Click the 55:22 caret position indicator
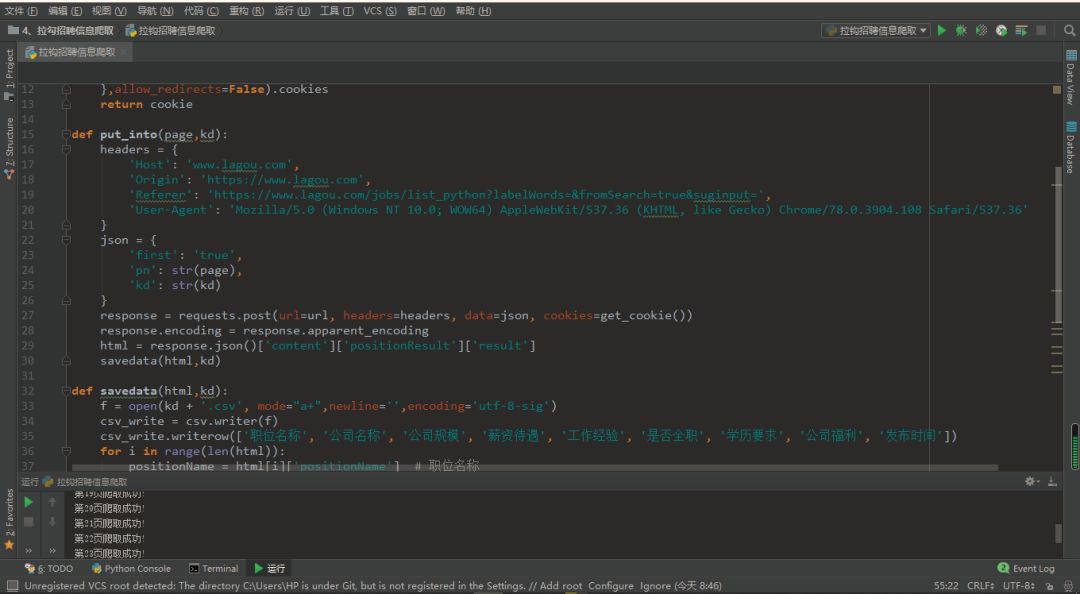This screenshot has height=594, width=1080. (946, 586)
